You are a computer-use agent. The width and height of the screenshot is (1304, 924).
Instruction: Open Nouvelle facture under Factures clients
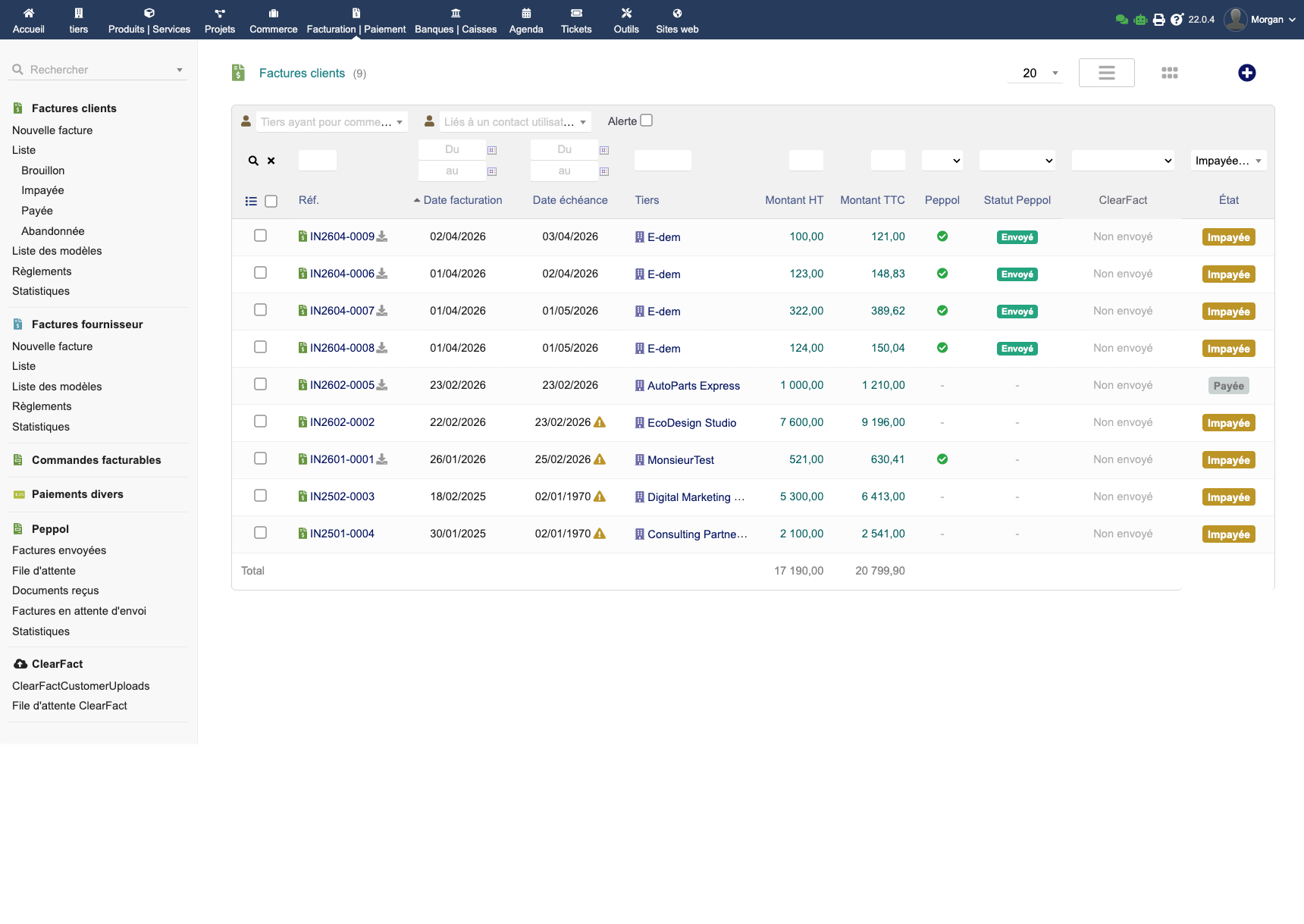(52, 130)
